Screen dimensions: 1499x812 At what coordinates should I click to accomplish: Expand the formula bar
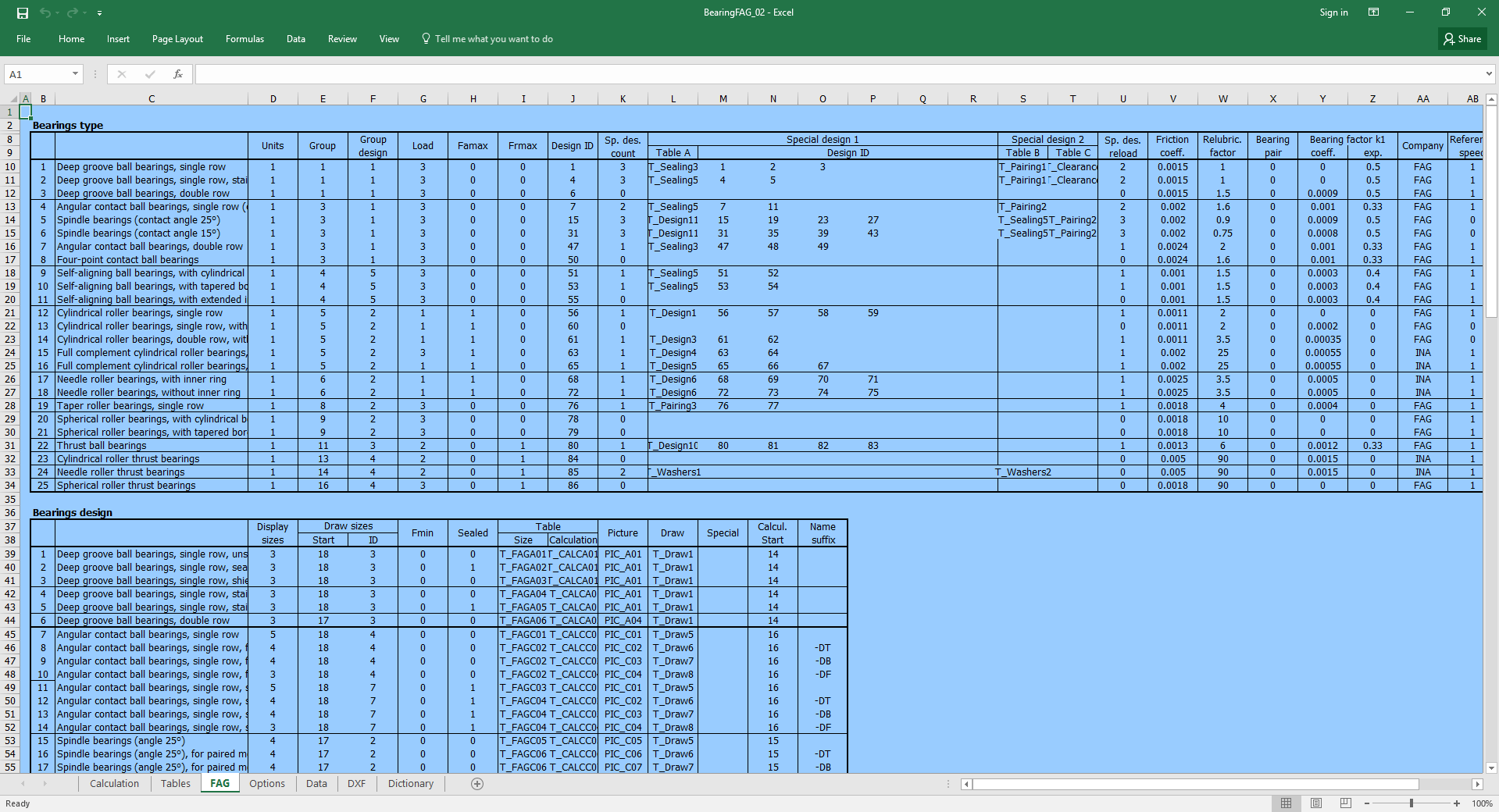click(x=1488, y=73)
